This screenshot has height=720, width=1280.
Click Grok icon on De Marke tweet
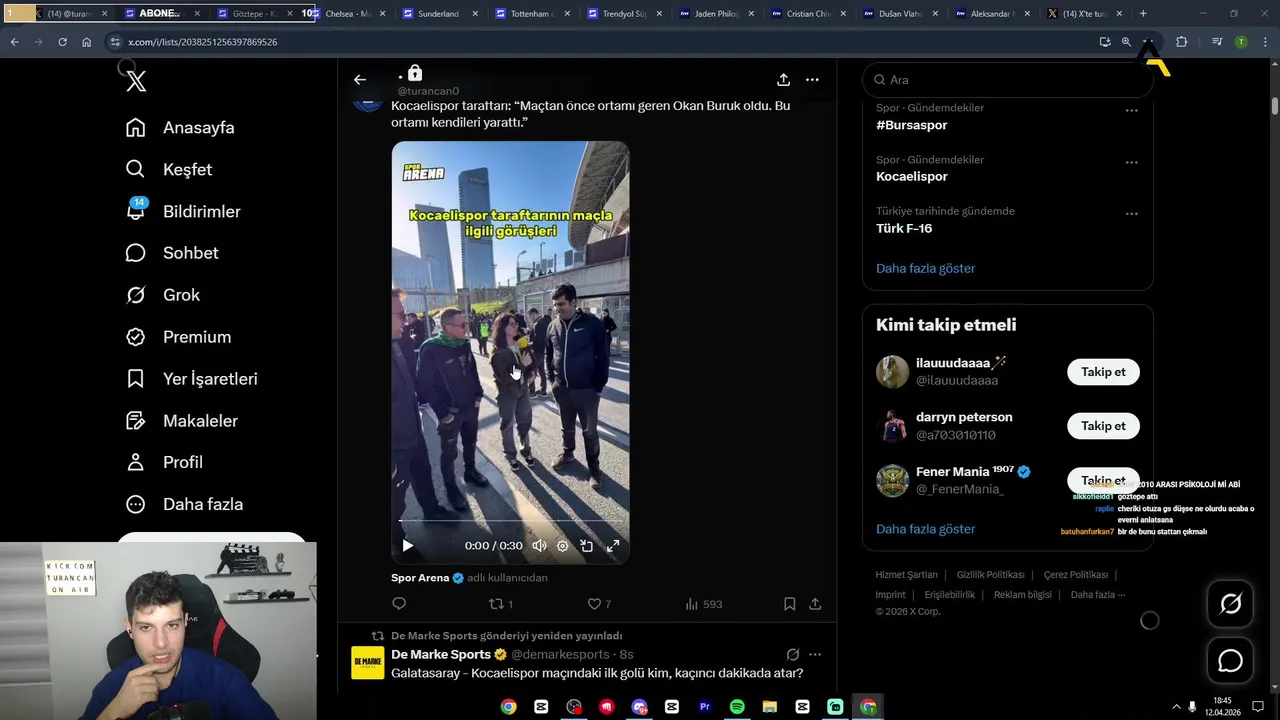[793, 654]
